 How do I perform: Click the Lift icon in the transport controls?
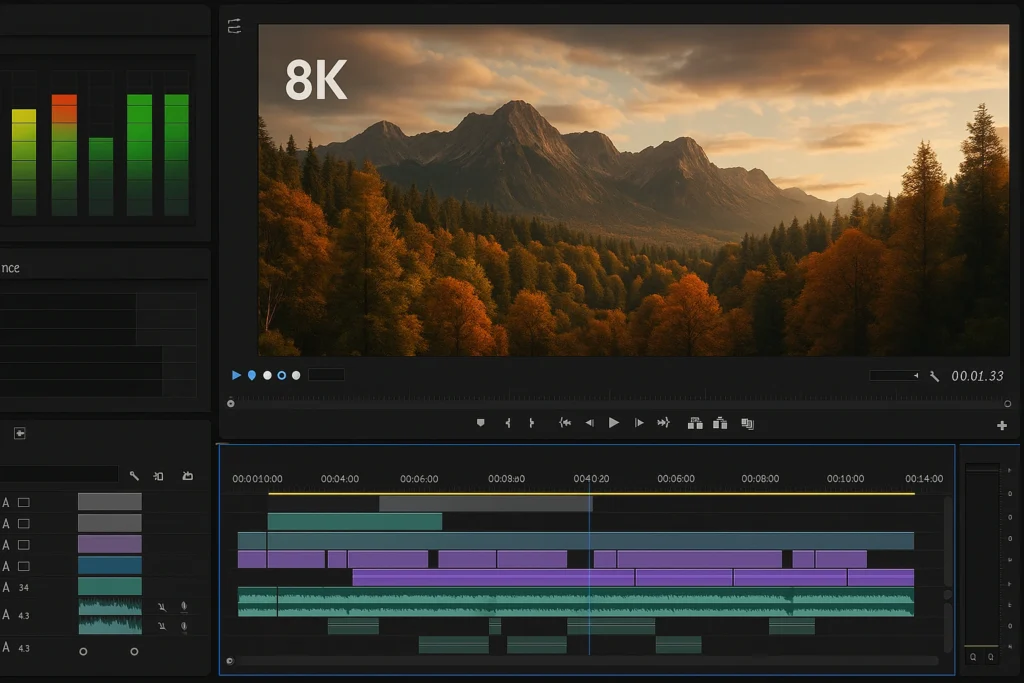click(697, 422)
